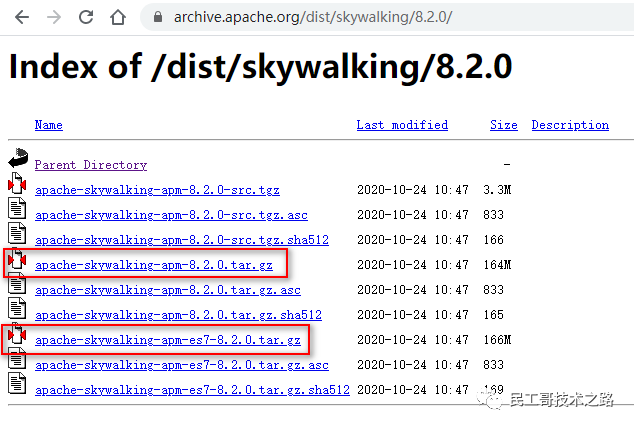Select the 166 size value in the src.tgz.sha512 row

click(494, 240)
